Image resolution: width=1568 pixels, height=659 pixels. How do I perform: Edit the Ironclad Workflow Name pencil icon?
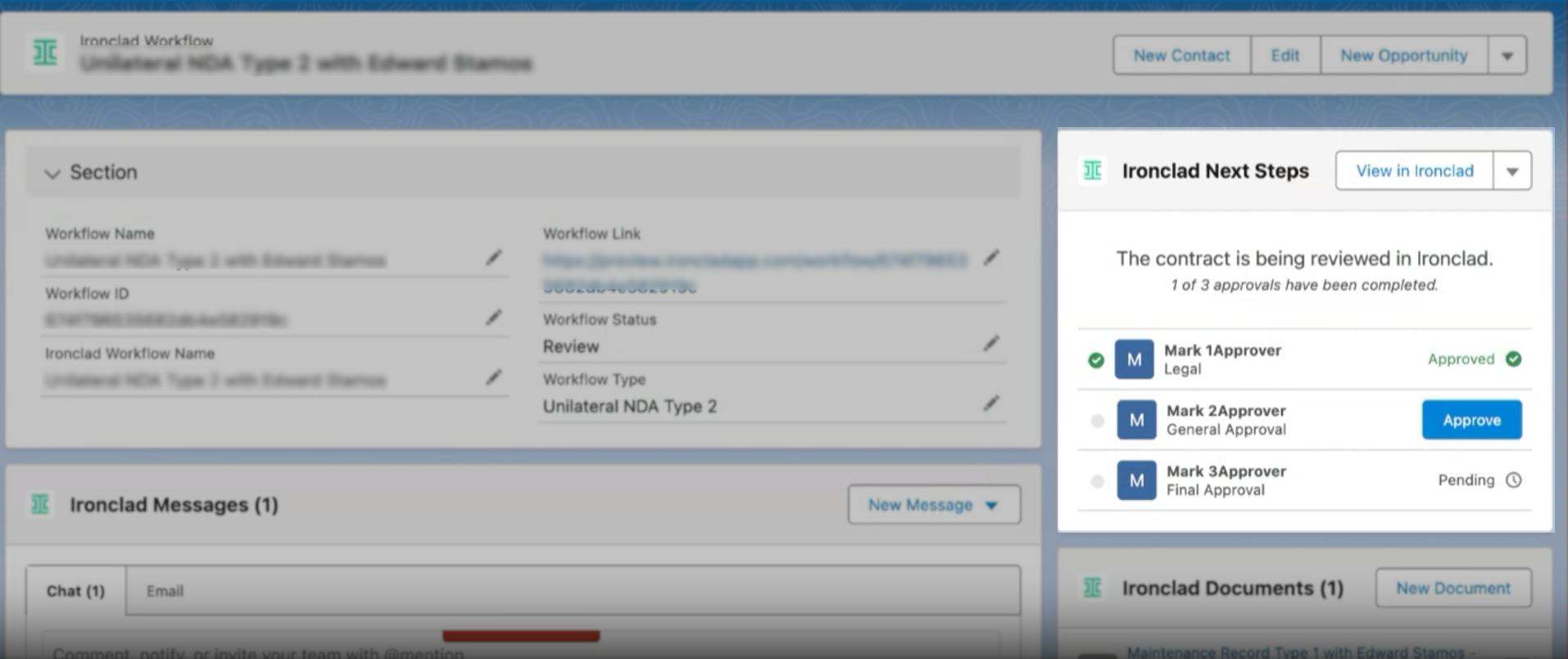[x=494, y=377]
